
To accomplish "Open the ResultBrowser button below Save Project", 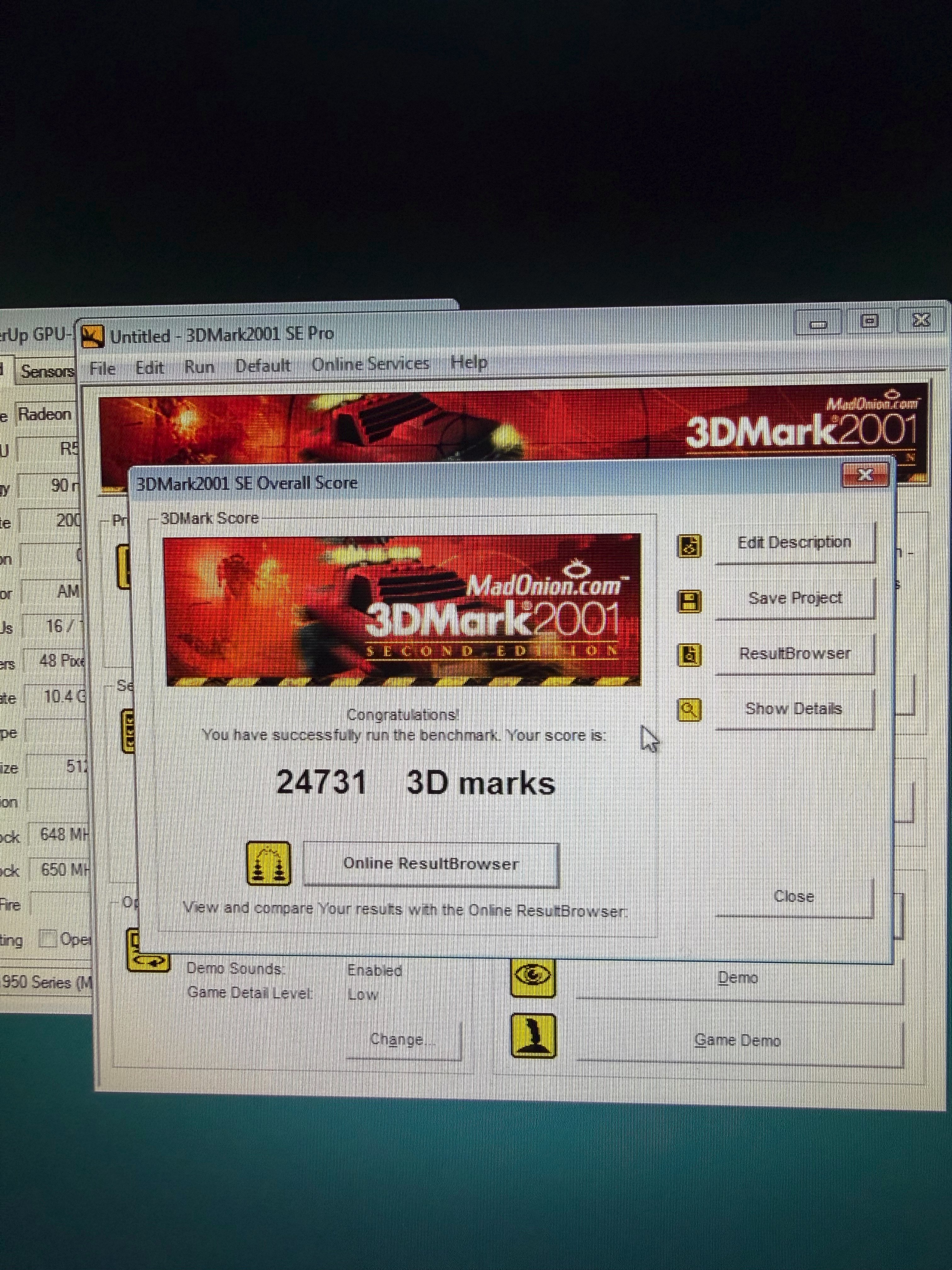I will pos(795,653).
